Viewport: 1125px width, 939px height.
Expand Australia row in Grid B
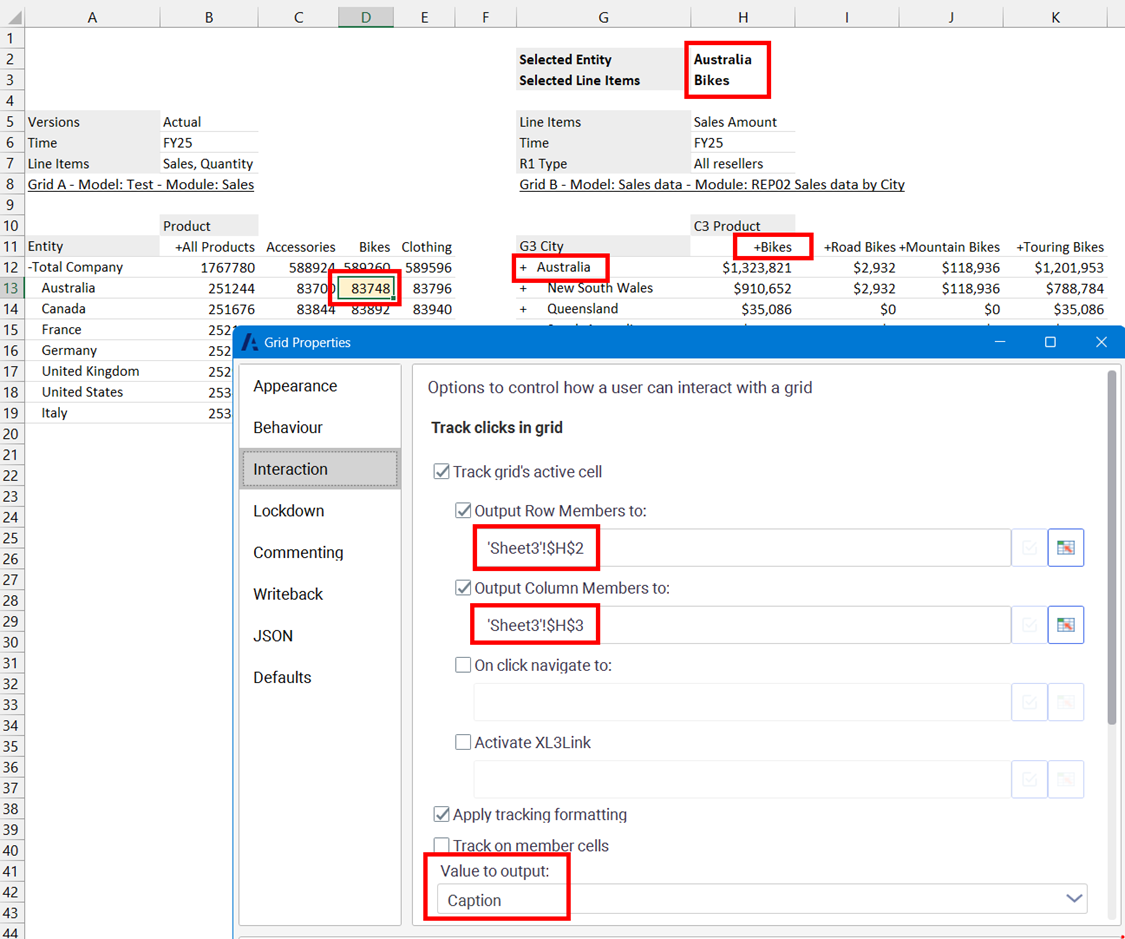point(523,268)
